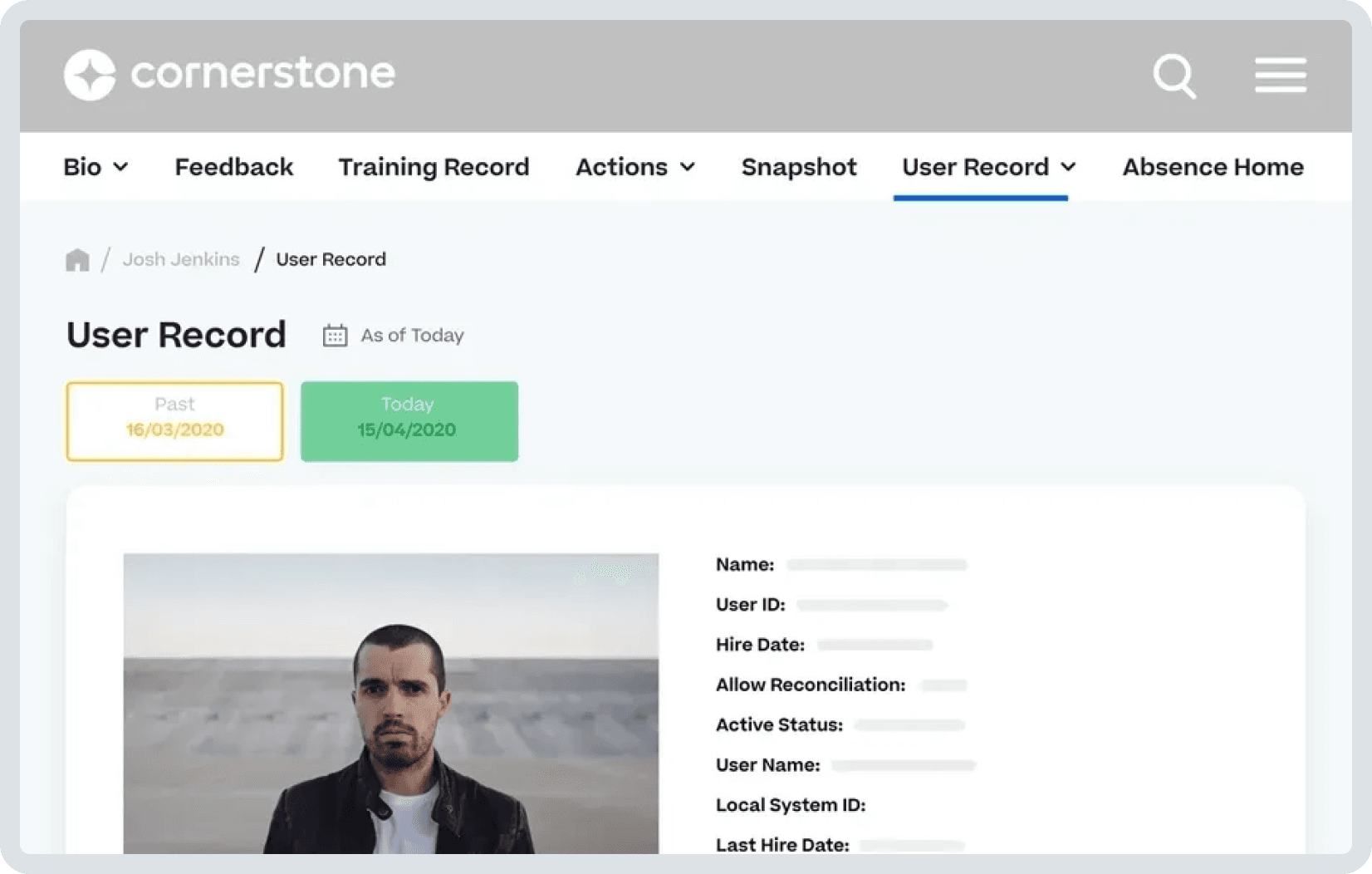Select the Bio menu label
Image resolution: width=1372 pixels, height=874 pixels.
coord(82,167)
